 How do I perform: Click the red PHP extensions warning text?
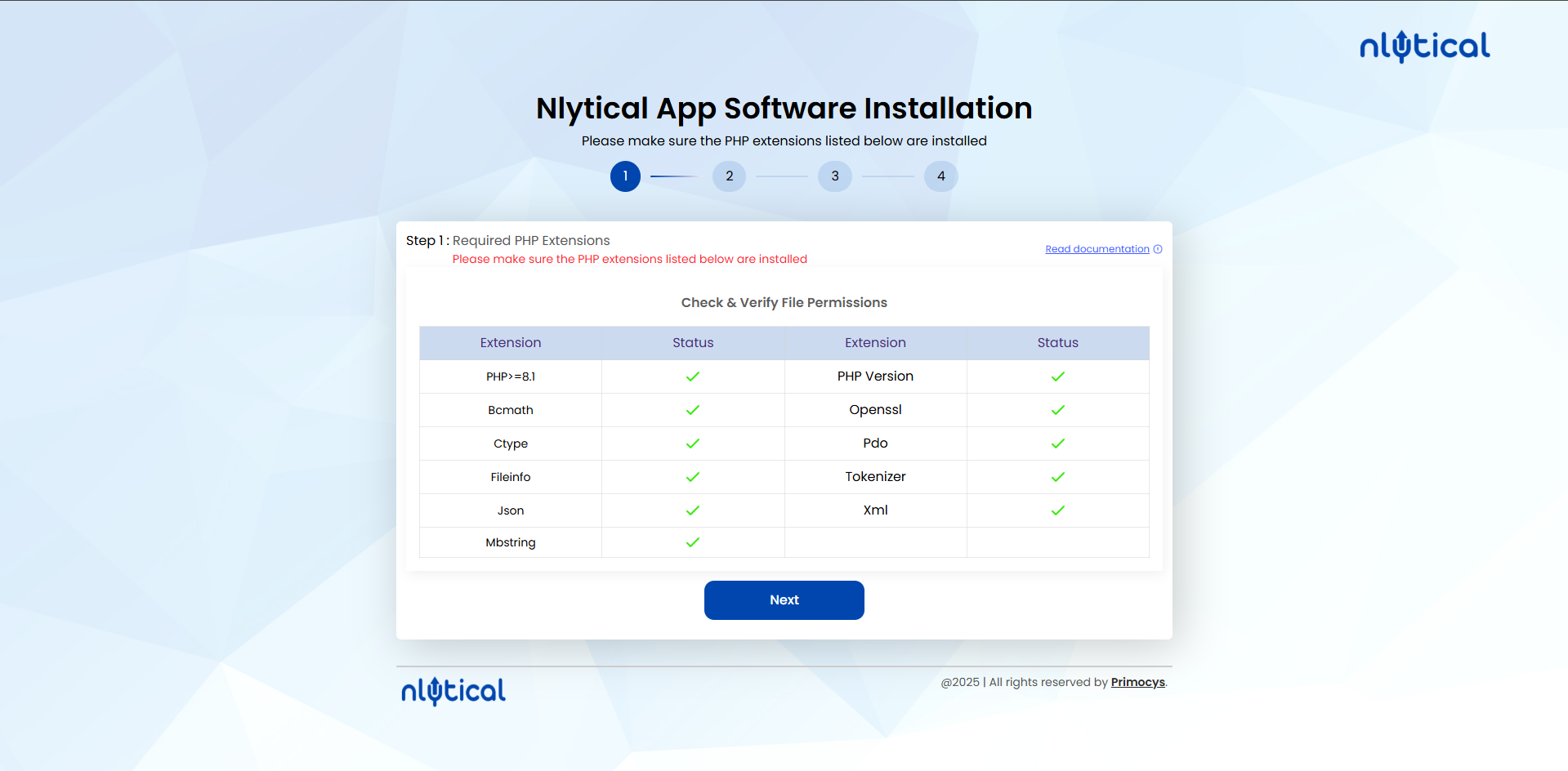pos(629,259)
